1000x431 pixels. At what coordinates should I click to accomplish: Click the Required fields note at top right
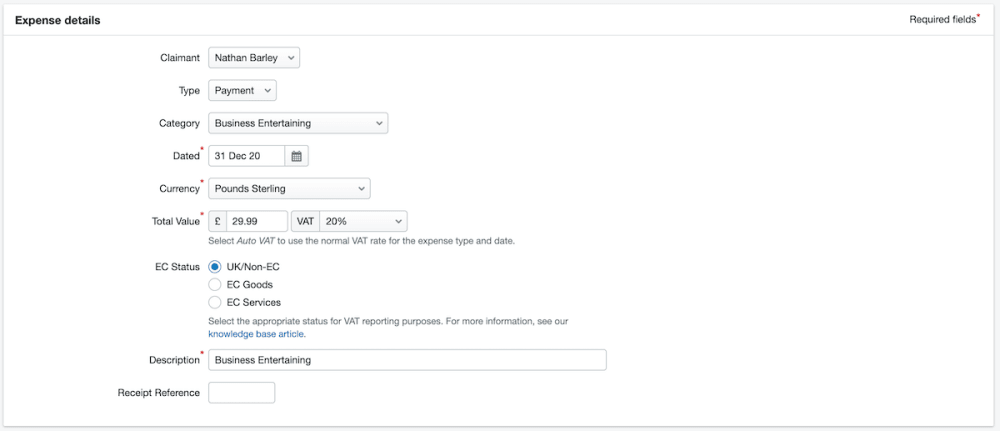tap(943, 19)
